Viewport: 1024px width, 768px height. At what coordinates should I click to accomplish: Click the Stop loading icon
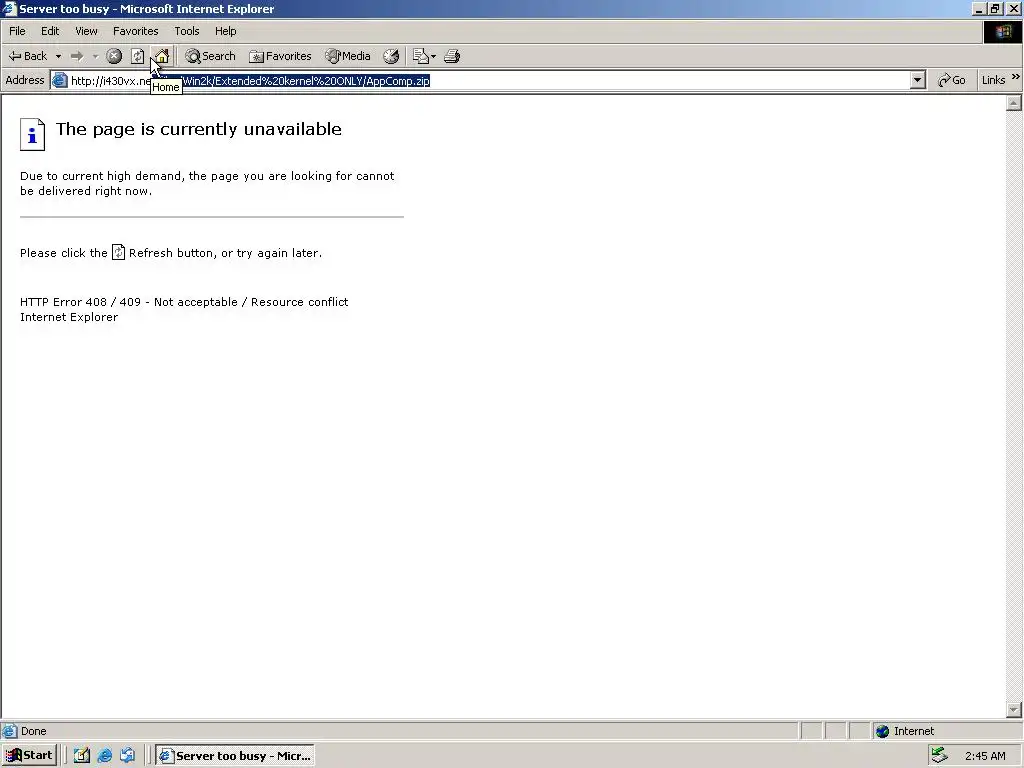coord(114,56)
